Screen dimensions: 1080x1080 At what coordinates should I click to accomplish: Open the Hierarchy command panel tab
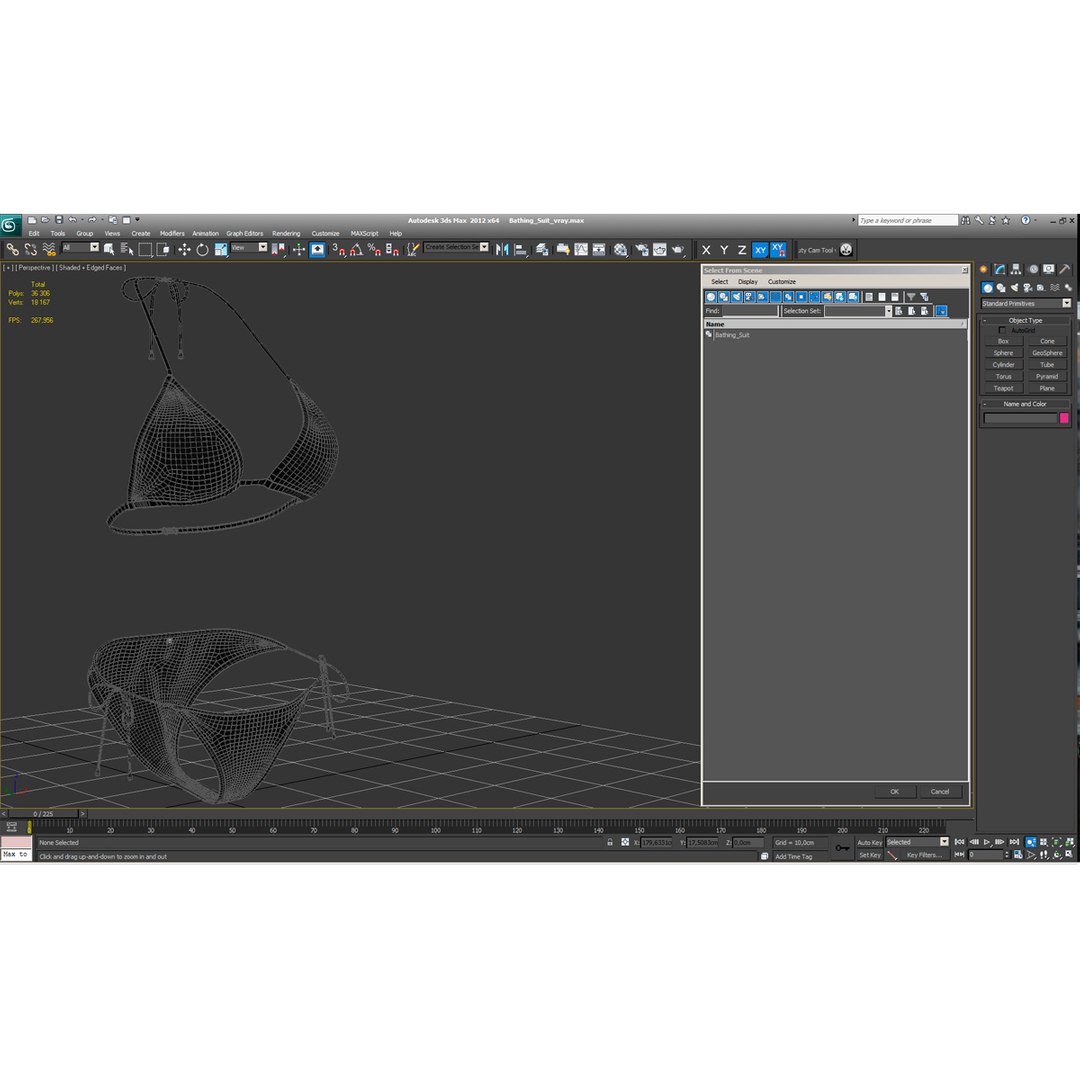pyautogui.click(x=1016, y=269)
